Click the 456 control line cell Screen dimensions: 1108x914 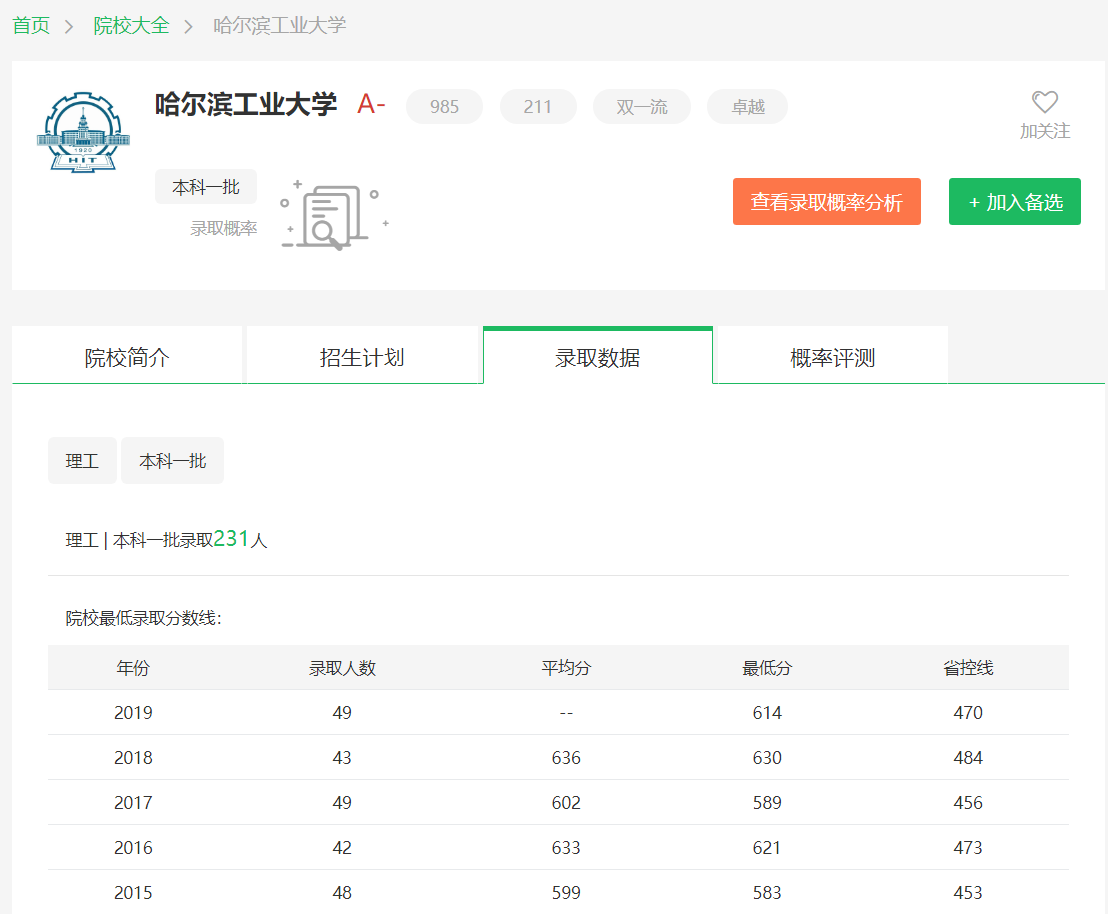tap(968, 803)
